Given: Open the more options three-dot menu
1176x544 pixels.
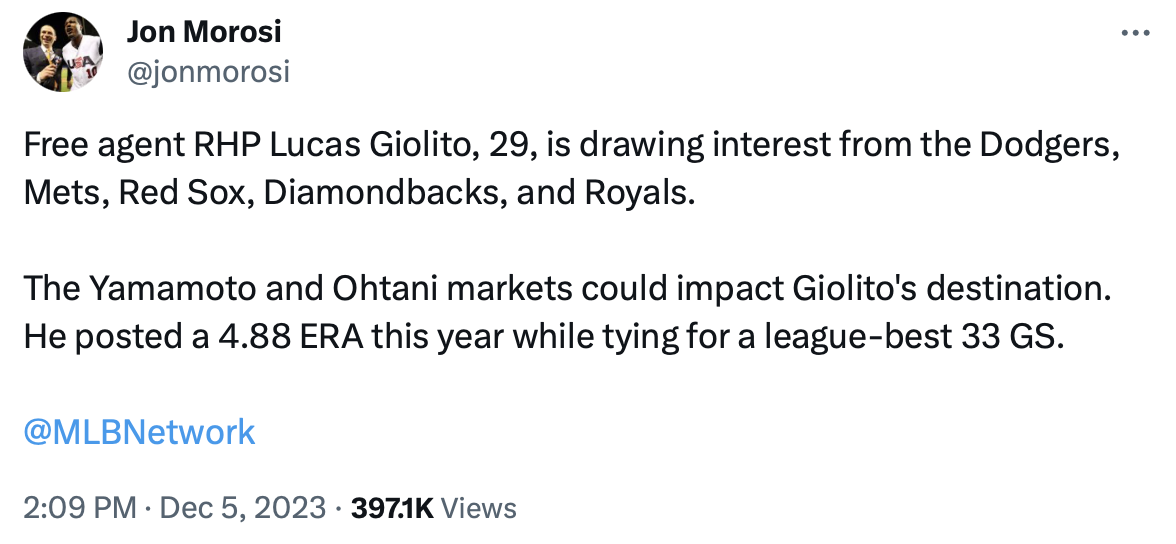Looking at the screenshot, I should click(1136, 33).
